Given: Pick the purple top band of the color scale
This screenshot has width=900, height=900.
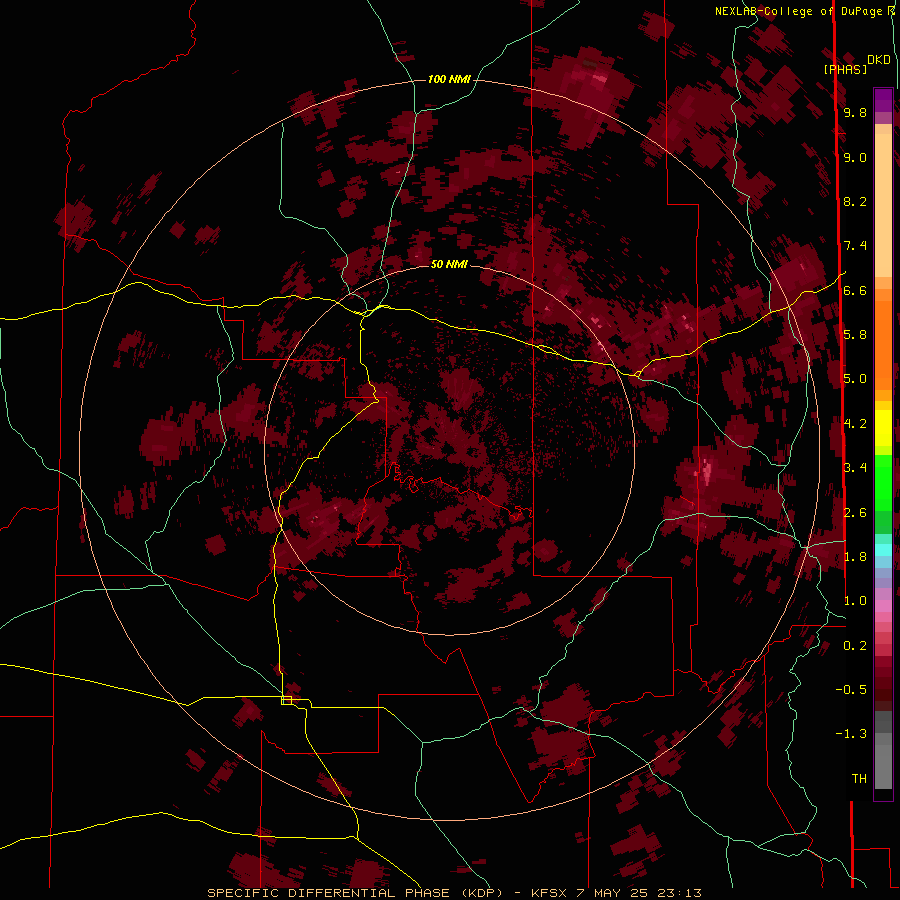Looking at the screenshot, I should click(883, 100).
